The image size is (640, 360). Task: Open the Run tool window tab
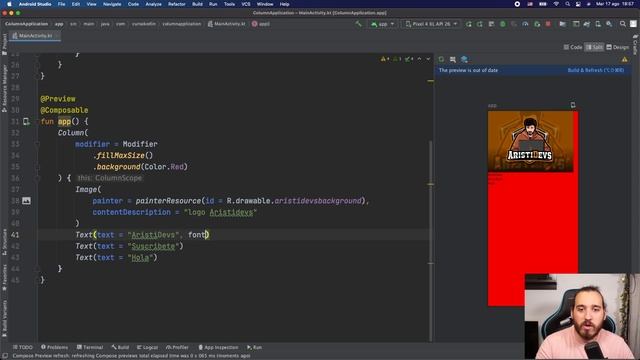tap(254, 347)
